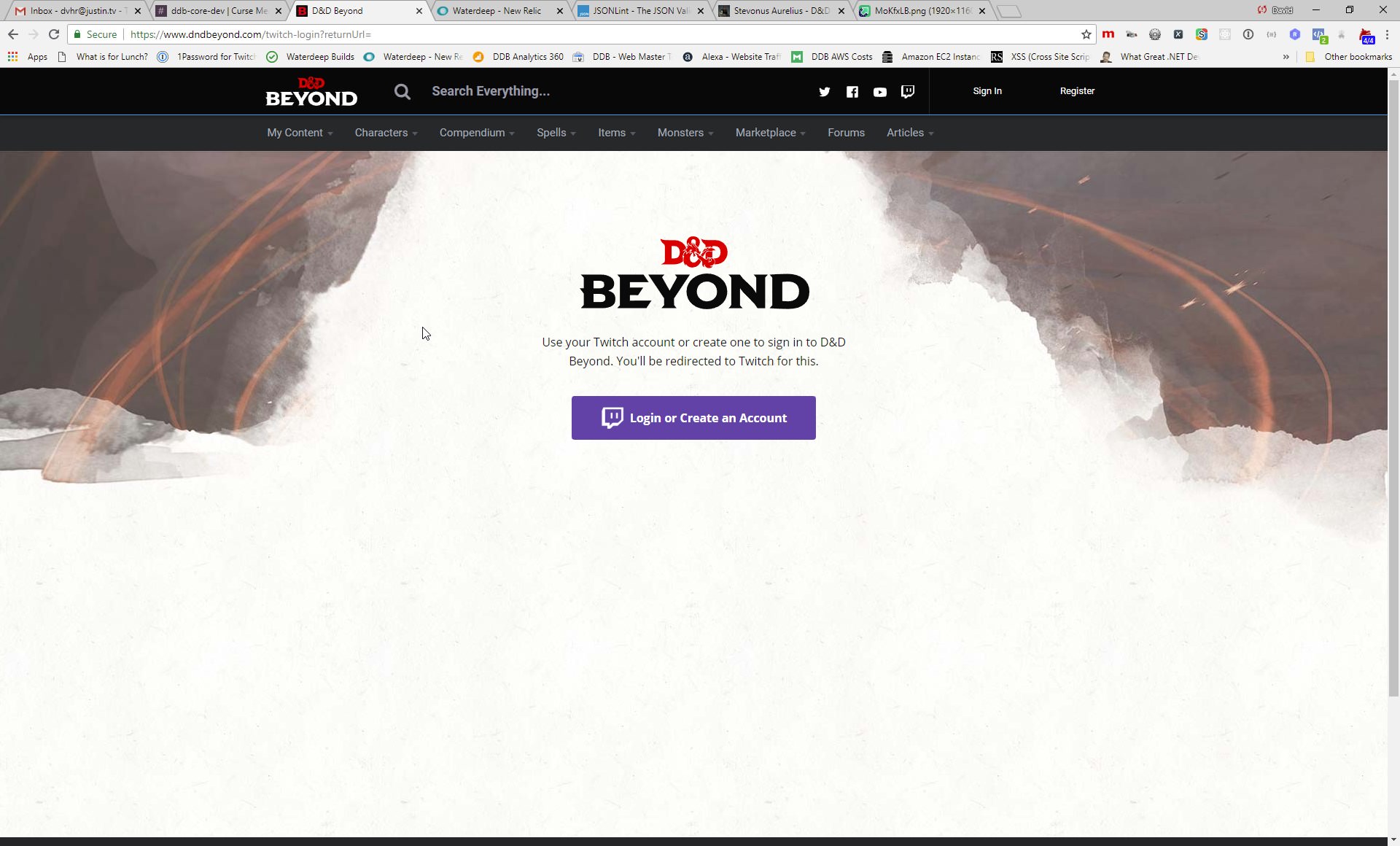
Task: Expand the Articles dropdown
Action: [910, 133]
